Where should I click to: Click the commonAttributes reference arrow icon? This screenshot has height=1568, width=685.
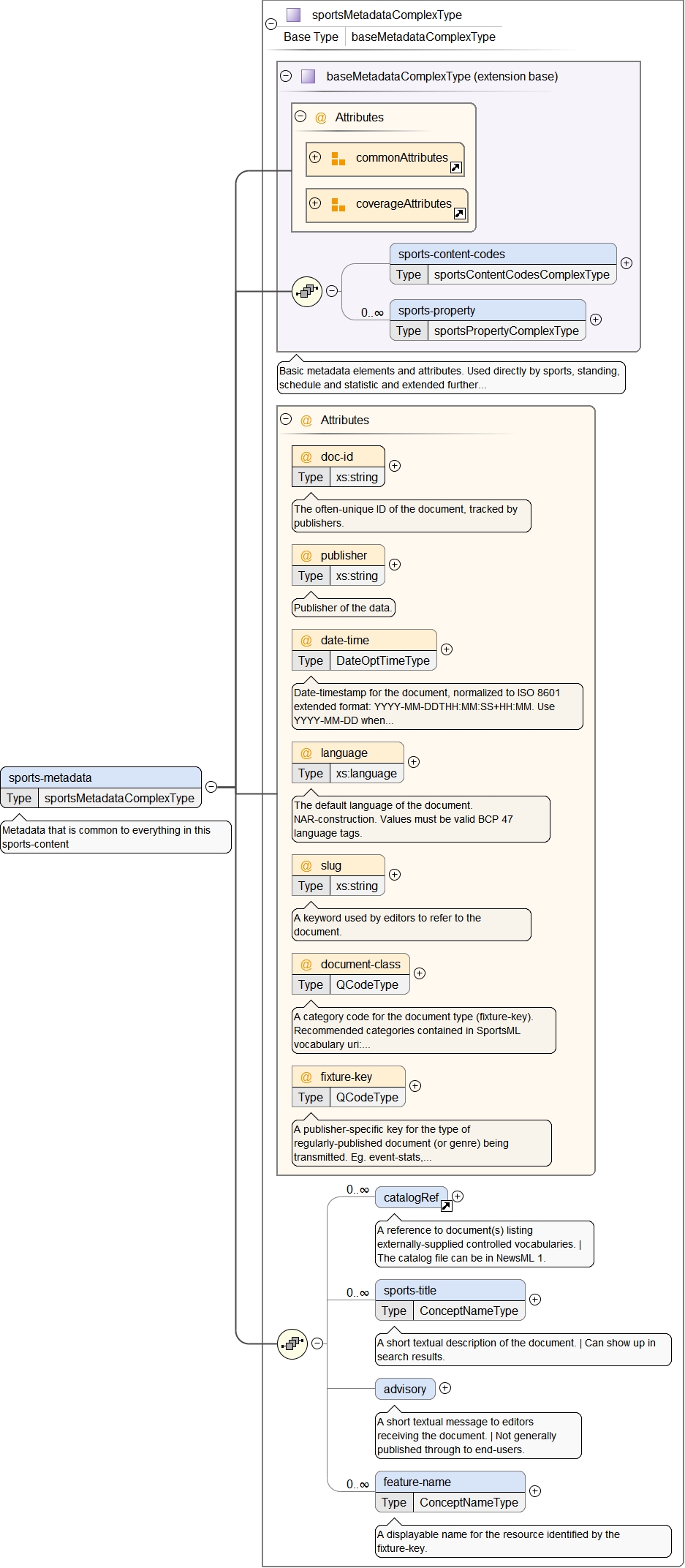point(455,167)
